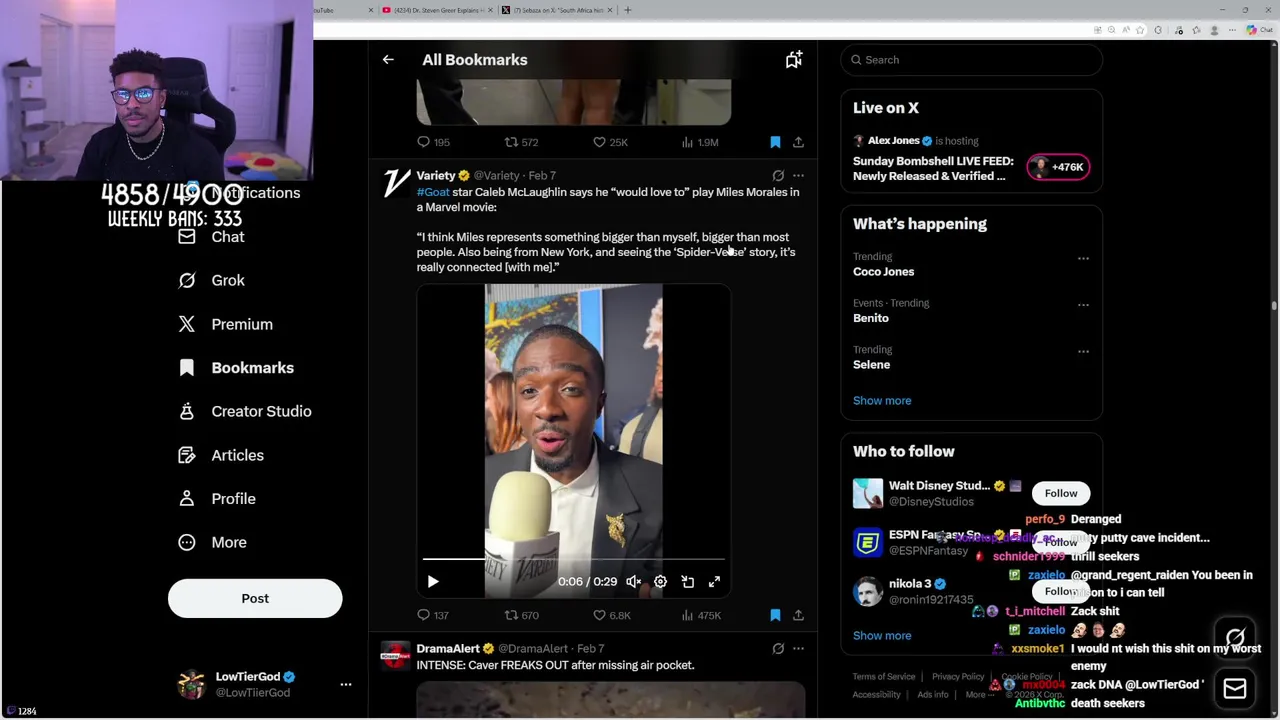
Task: Show more under What's happening
Action: [x=882, y=400]
